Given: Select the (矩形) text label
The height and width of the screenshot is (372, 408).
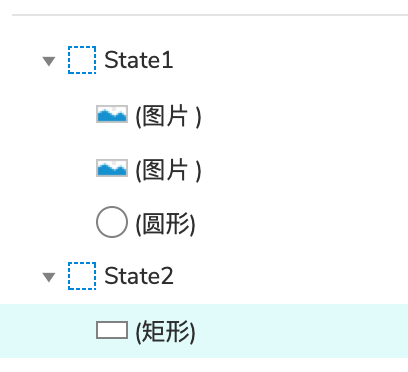Looking at the screenshot, I should (x=165, y=332).
